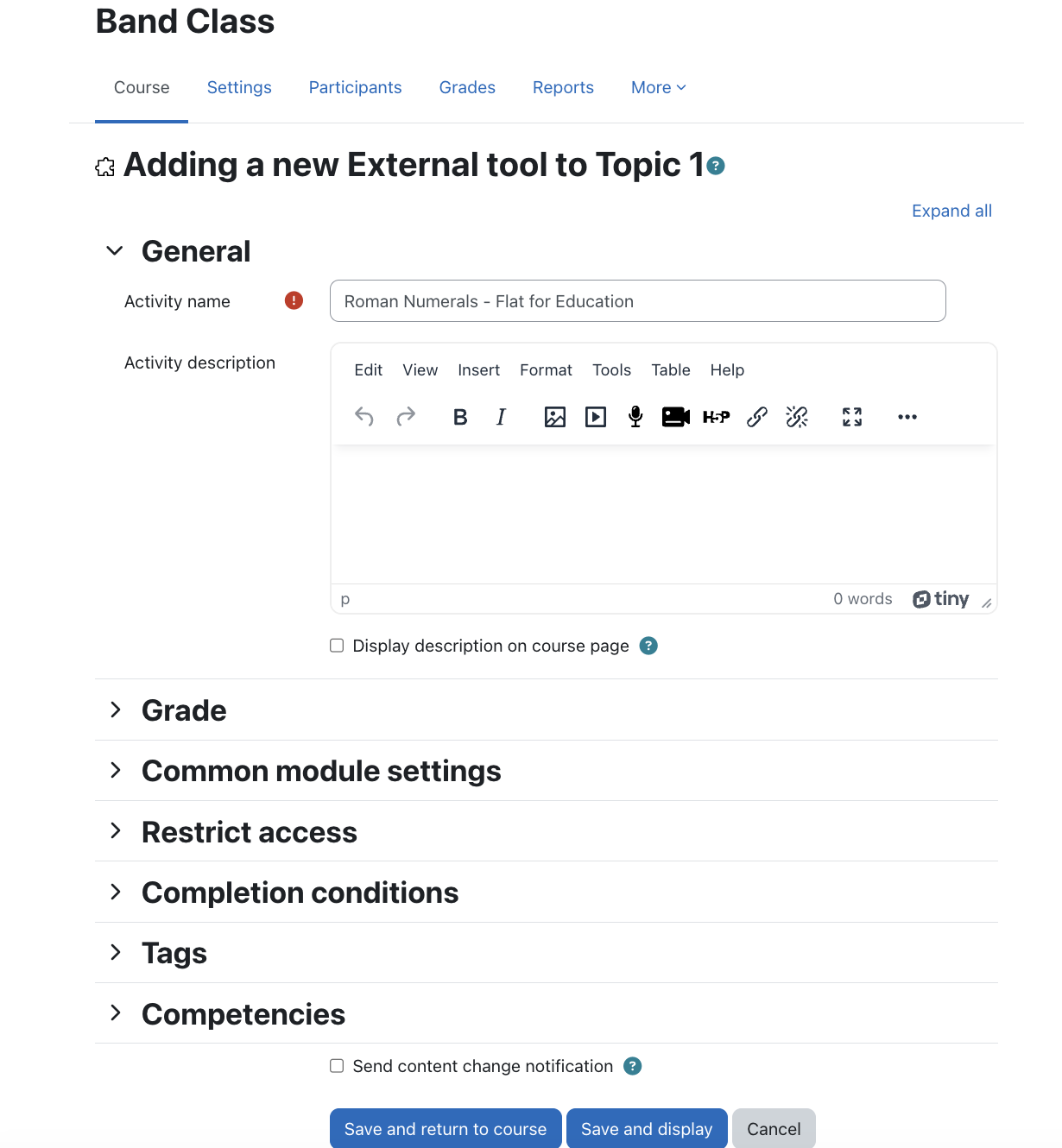
Task: Toggle fullscreen mode in editor
Action: point(852,417)
